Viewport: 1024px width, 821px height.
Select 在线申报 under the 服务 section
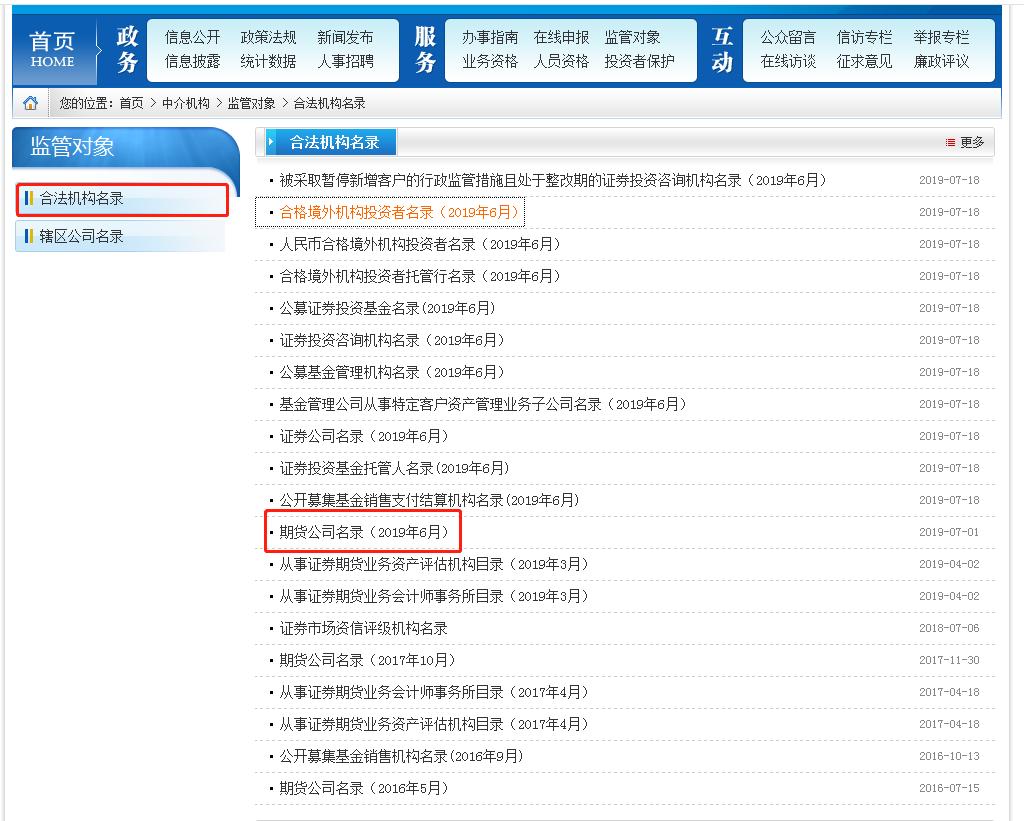click(x=560, y=35)
